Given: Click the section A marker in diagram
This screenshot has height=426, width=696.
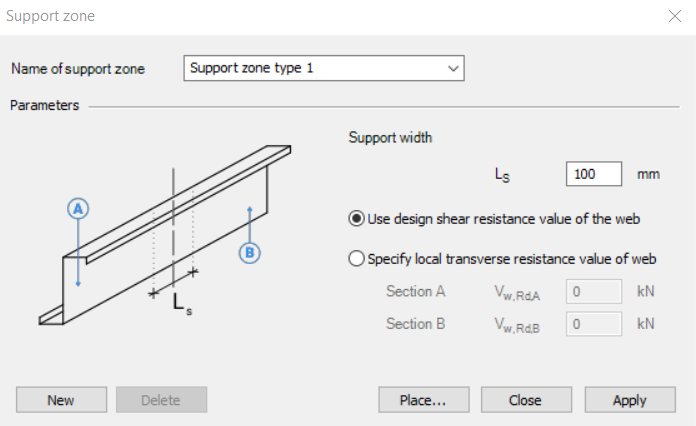Looking at the screenshot, I should click(78, 209).
